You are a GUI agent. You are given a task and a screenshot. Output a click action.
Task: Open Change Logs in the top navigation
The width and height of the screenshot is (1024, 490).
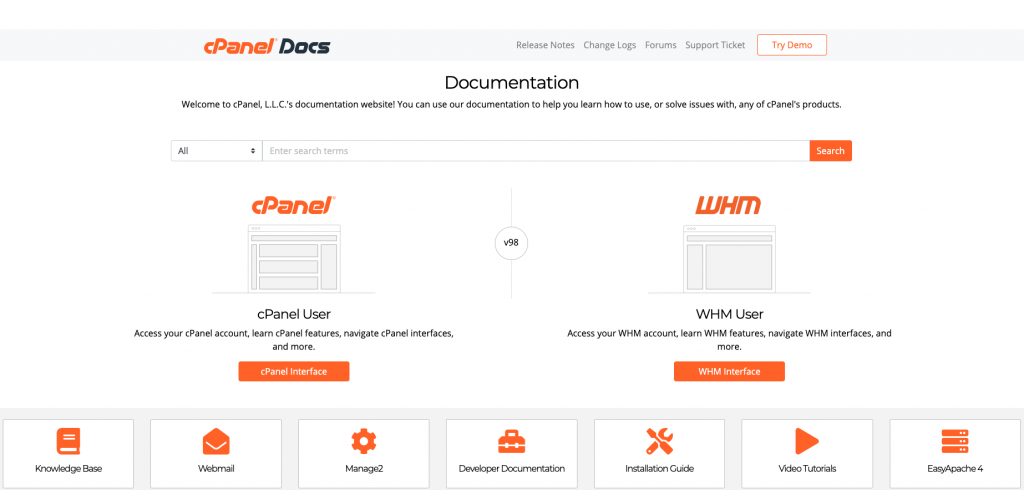tap(609, 45)
